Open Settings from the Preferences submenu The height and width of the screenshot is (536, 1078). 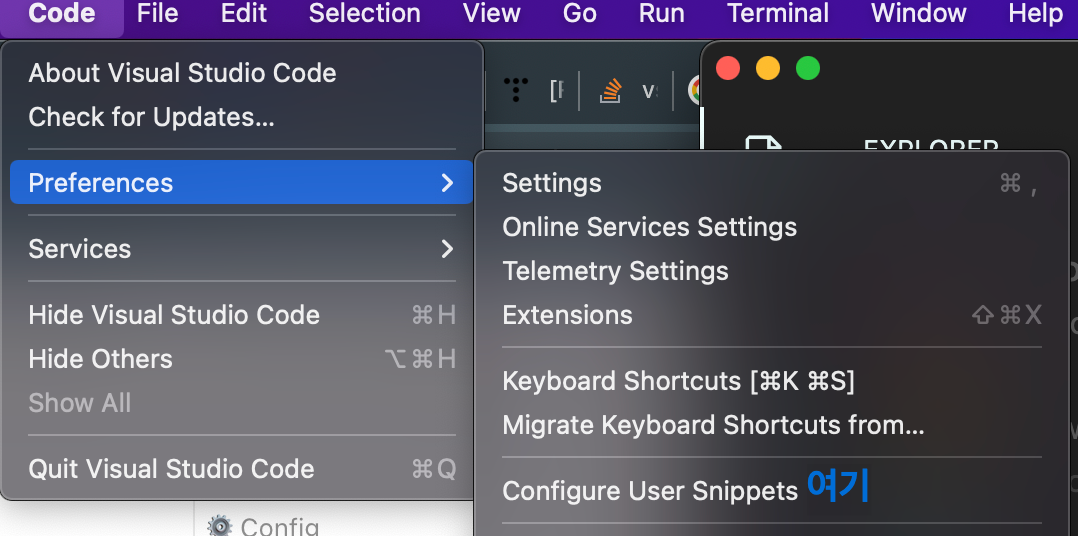pyautogui.click(x=771, y=183)
